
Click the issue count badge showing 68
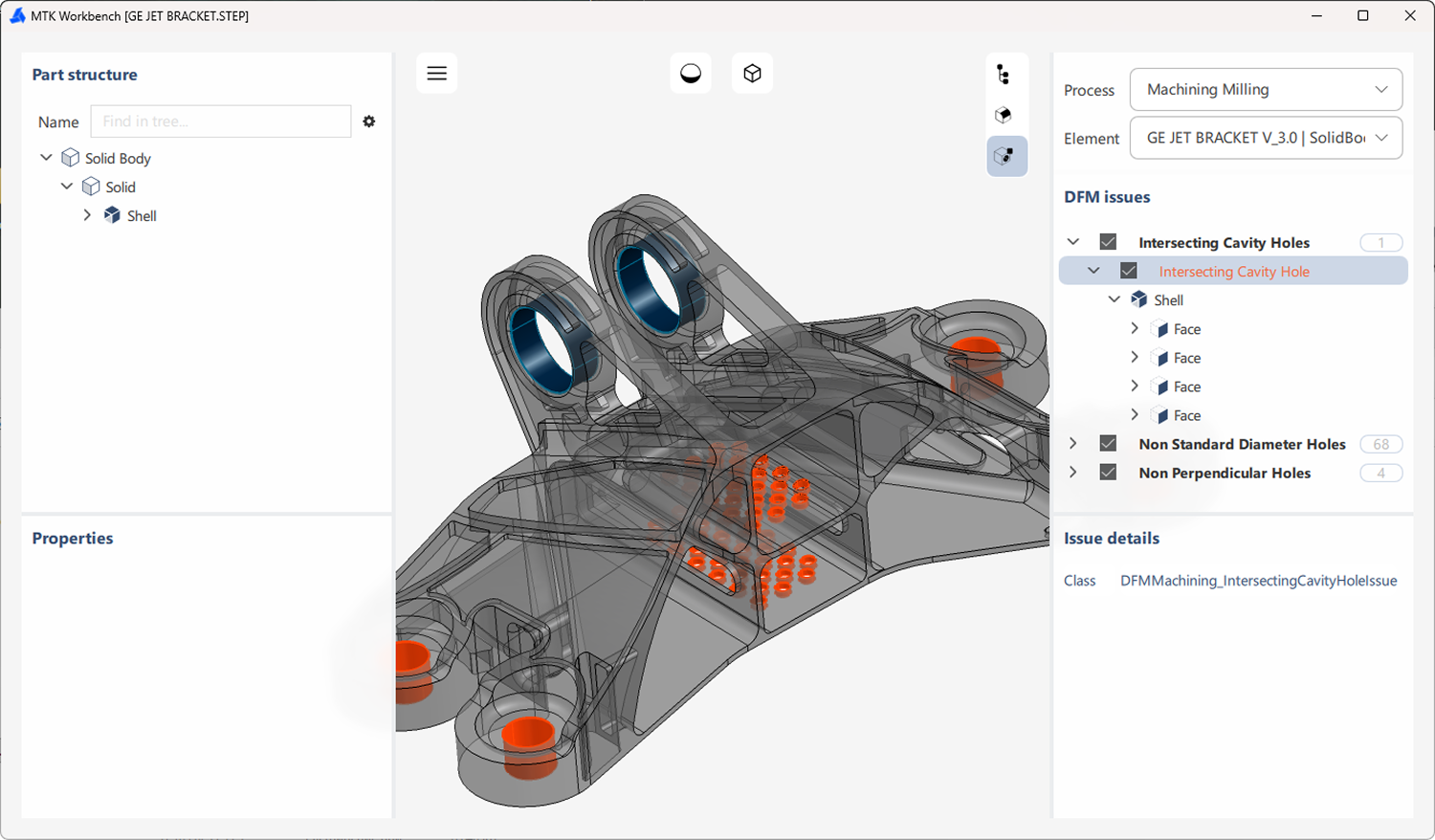pyautogui.click(x=1380, y=443)
